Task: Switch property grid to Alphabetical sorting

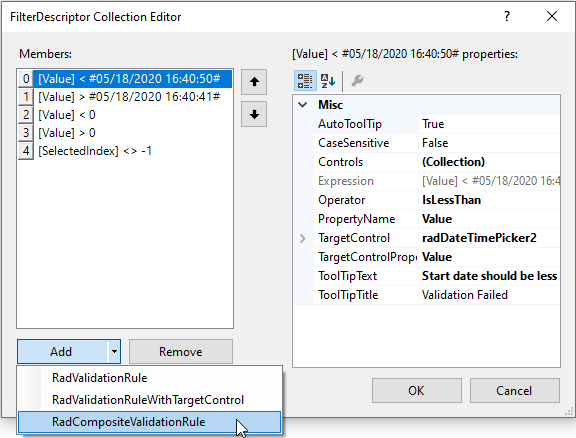Action: (x=327, y=80)
